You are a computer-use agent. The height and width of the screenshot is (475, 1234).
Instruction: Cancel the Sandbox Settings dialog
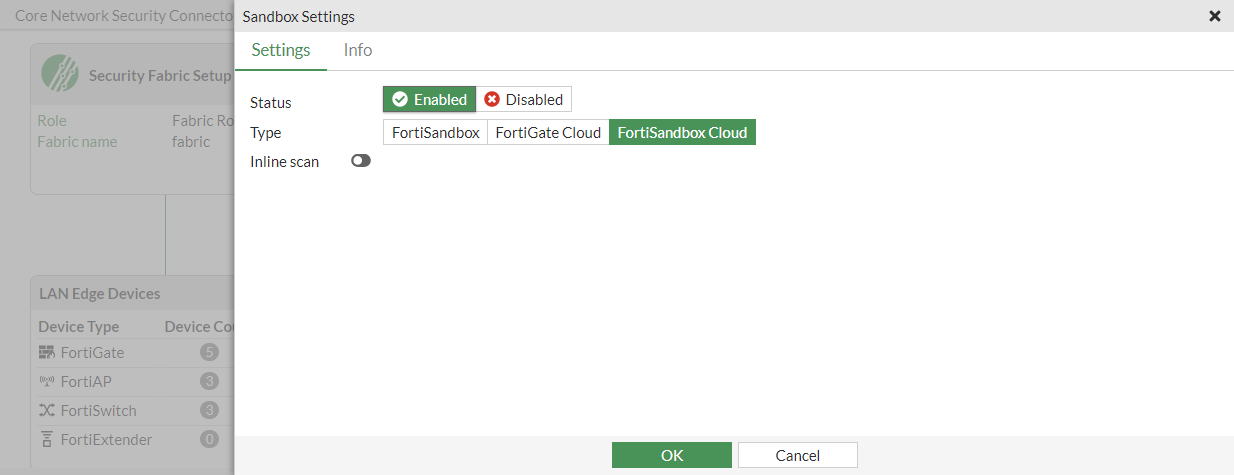point(797,455)
